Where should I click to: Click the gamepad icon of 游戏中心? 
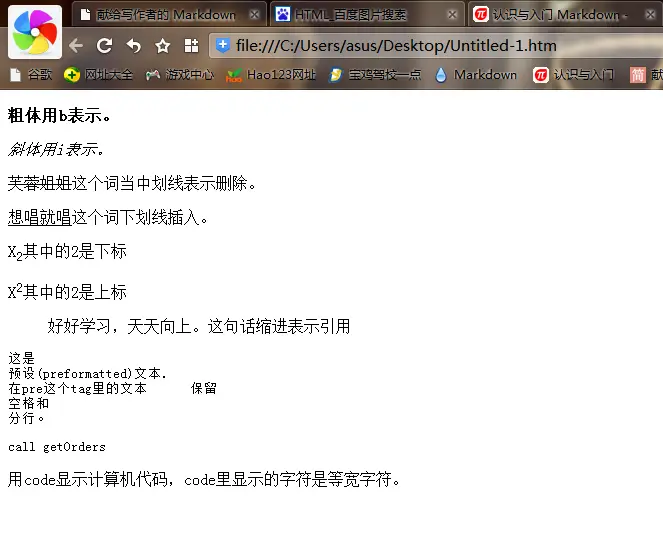pos(153,75)
